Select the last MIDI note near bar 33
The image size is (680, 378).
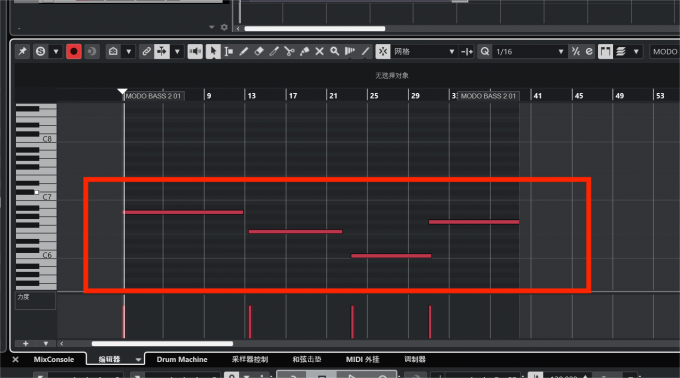[474, 222]
